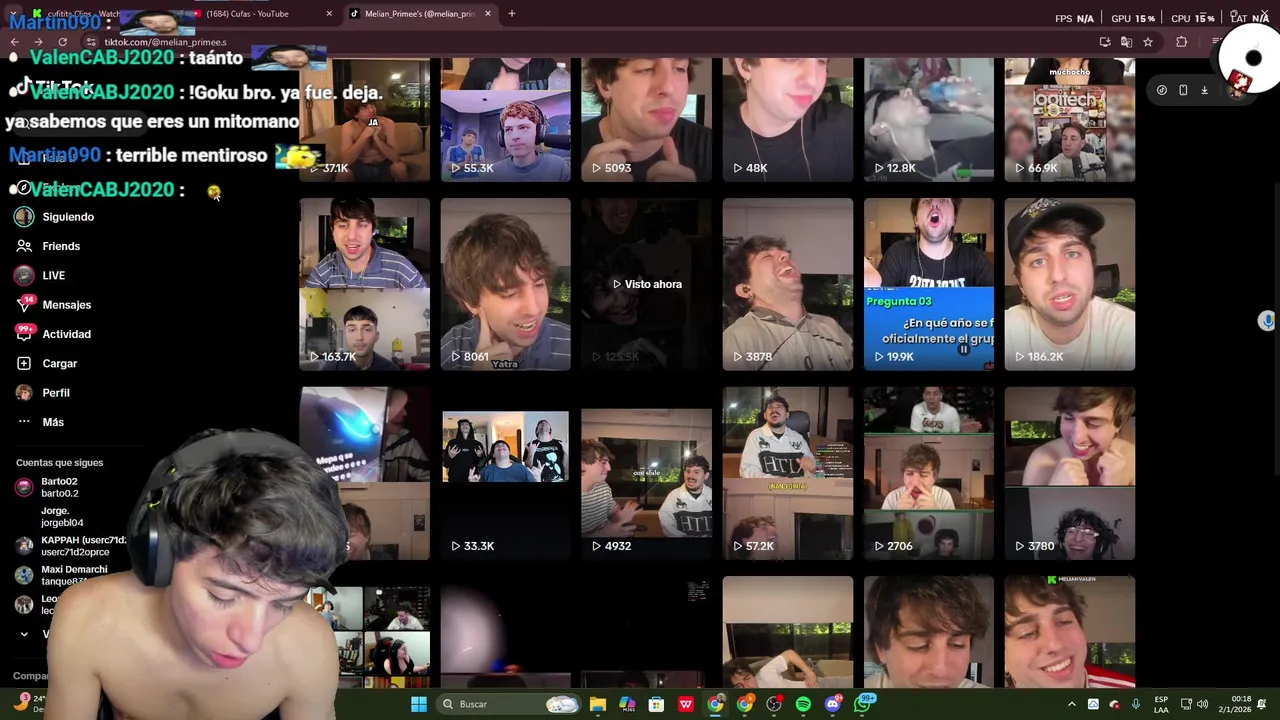Open the browser extensions puzzle icon
Image resolution: width=1280 pixels, height=720 pixels.
pos(1182,42)
